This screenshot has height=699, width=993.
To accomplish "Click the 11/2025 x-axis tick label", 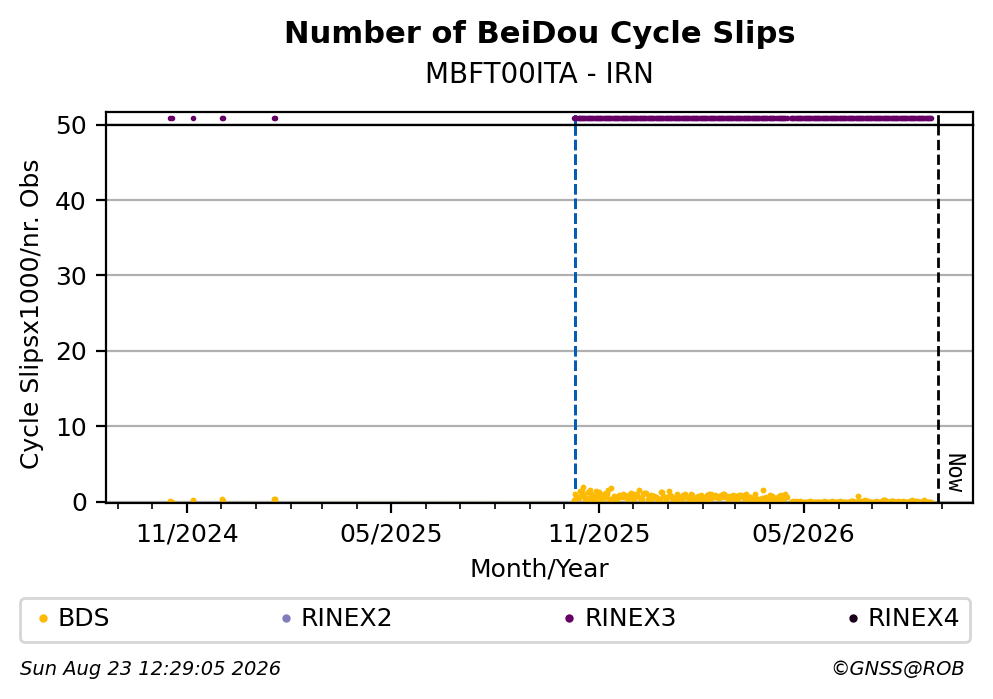I will tap(599, 534).
